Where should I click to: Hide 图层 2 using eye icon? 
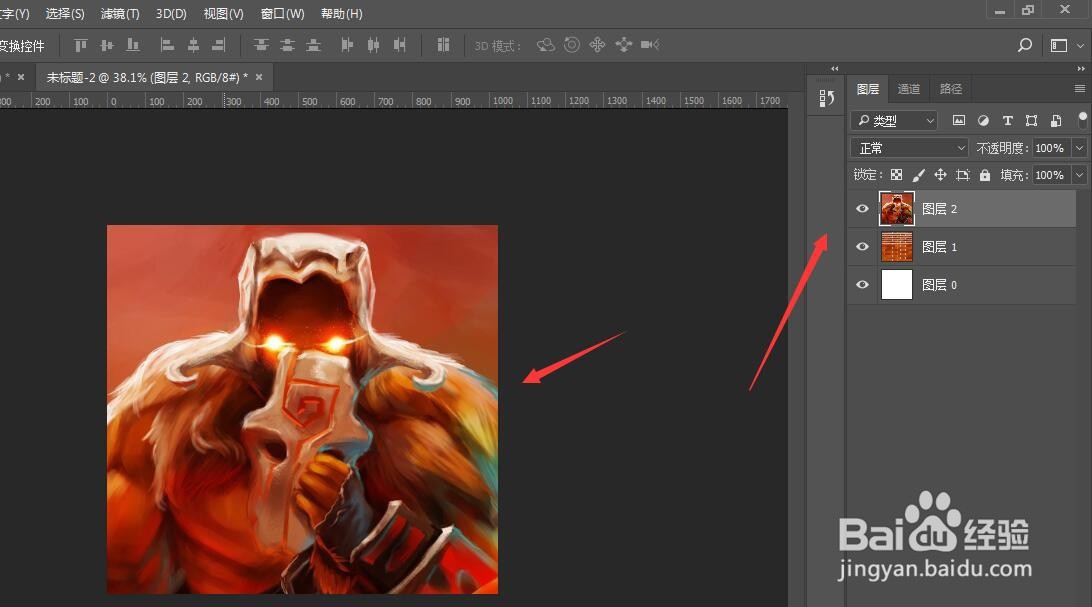pyautogui.click(x=862, y=209)
